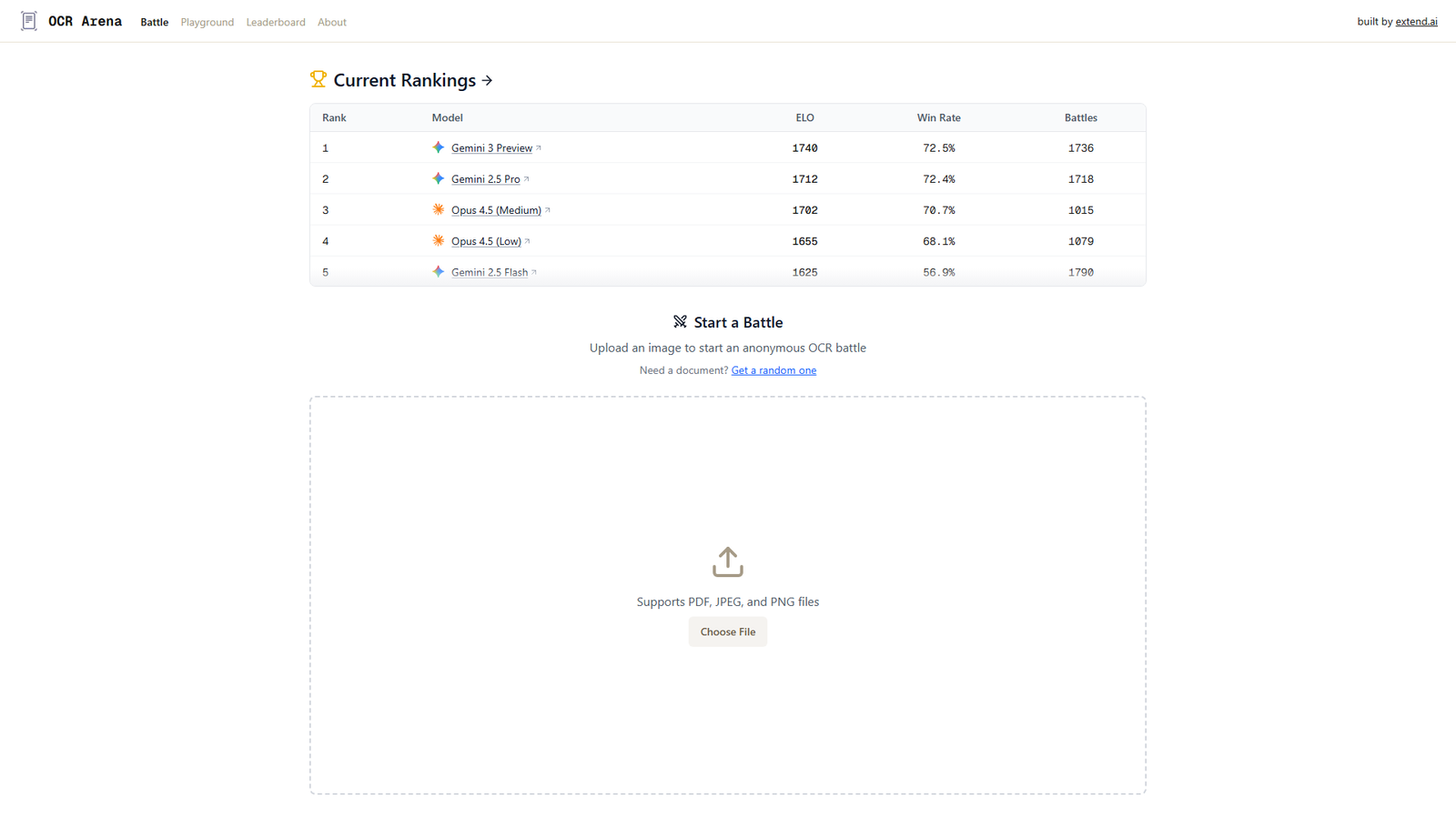The width and height of the screenshot is (1456, 819).
Task: Click the Opus 4.5 (Medium) starburst icon
Action: point(439,210)
